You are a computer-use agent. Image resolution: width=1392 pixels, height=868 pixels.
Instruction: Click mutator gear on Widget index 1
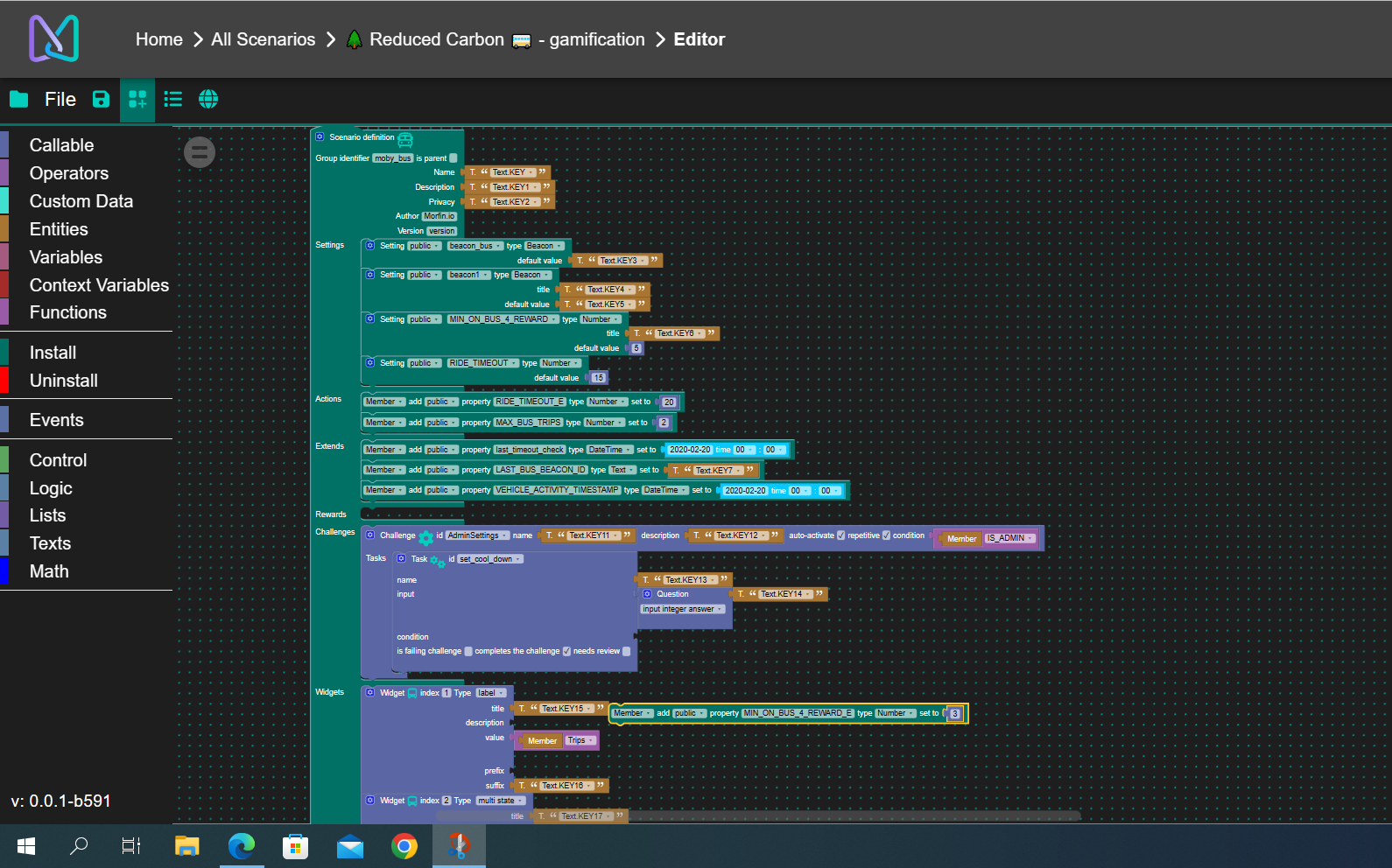click(370, 692)
